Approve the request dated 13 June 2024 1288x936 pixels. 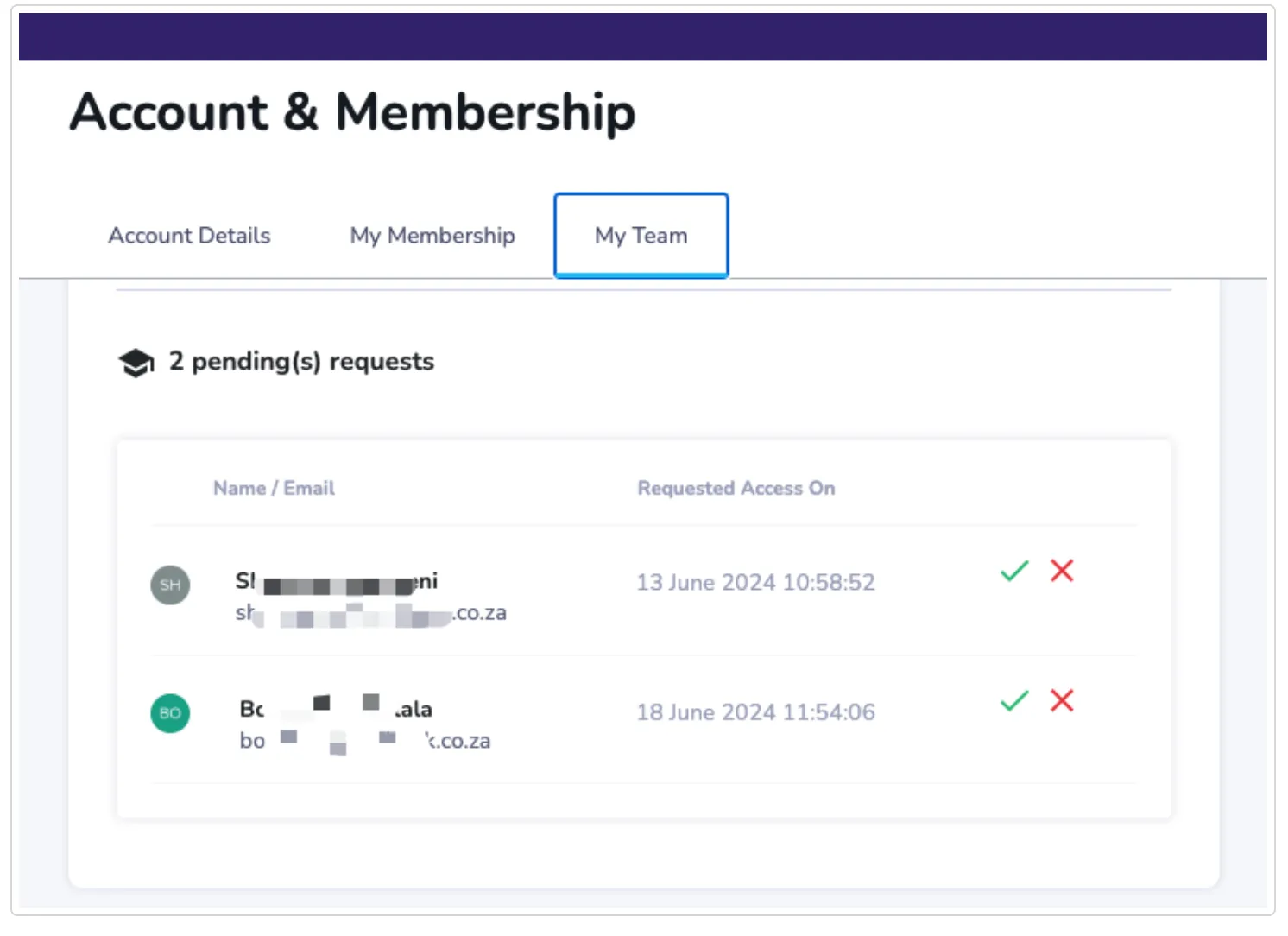pos(1013,571)
